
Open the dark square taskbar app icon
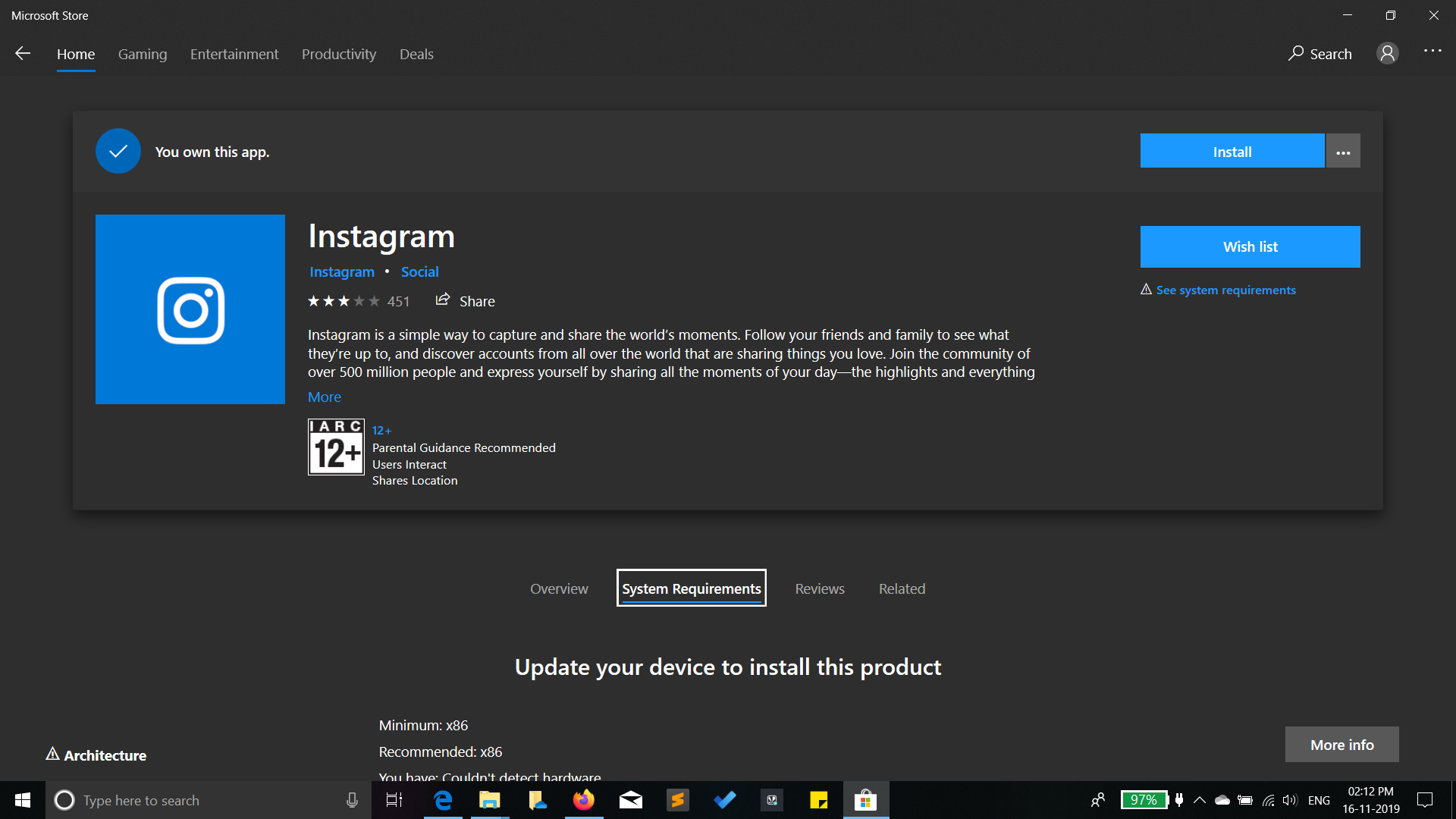772,800
